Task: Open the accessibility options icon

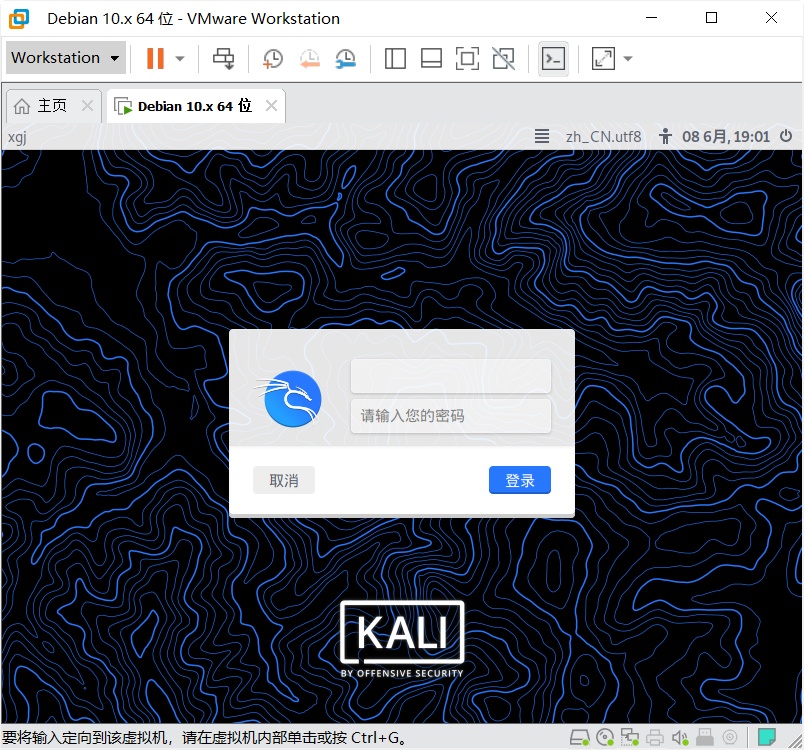Action: coord(665,136)
